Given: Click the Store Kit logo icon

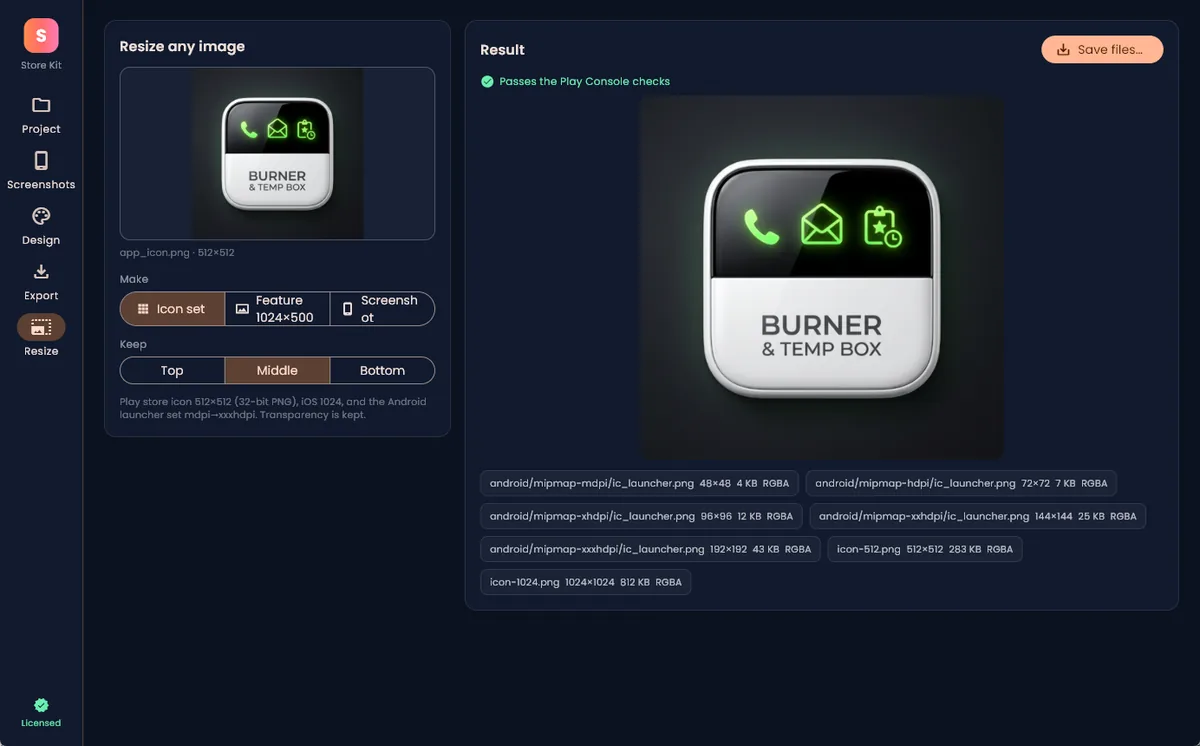Looking at the screenshot, I should click(41, 36).
